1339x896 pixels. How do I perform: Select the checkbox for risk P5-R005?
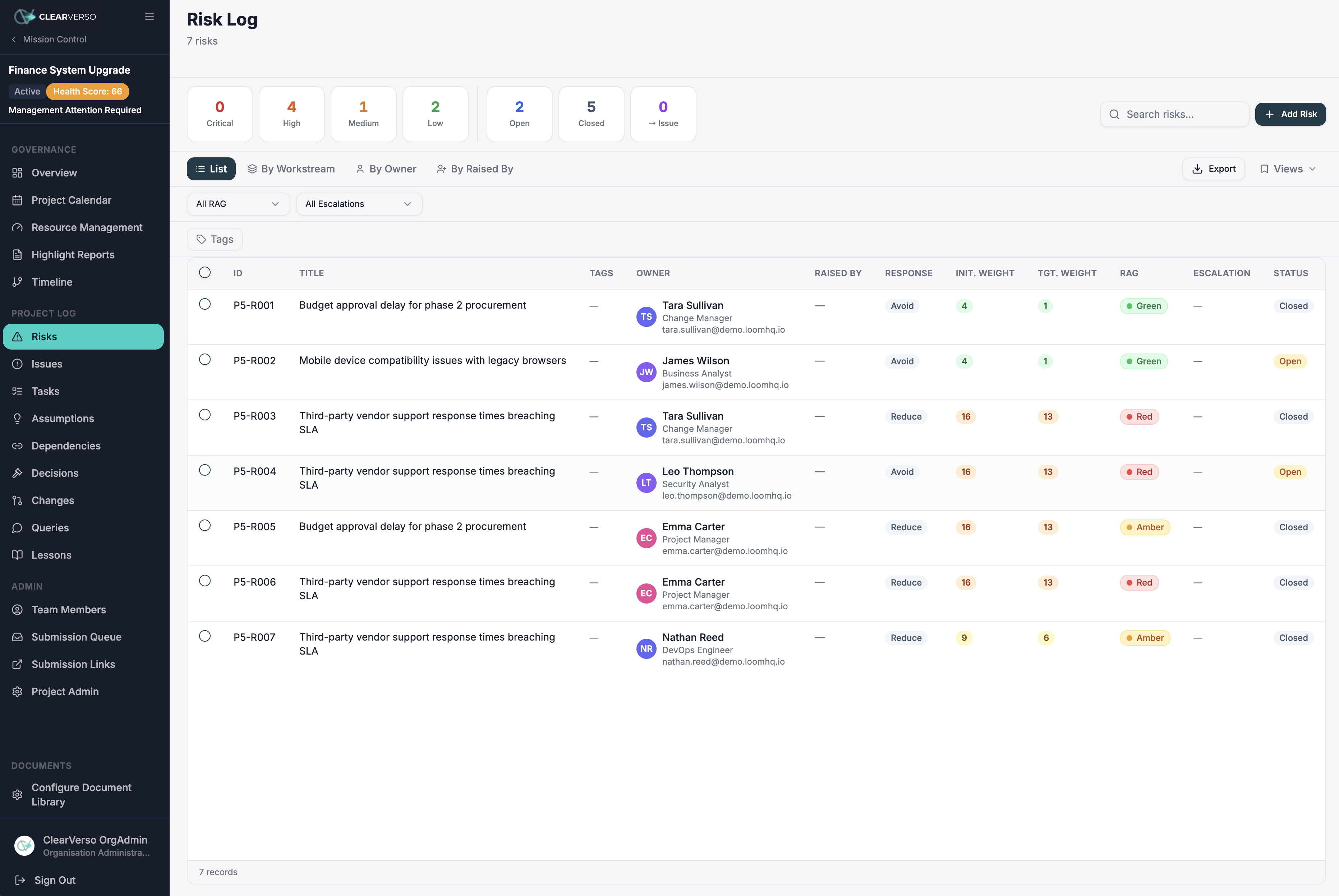(x=204, y=525)
